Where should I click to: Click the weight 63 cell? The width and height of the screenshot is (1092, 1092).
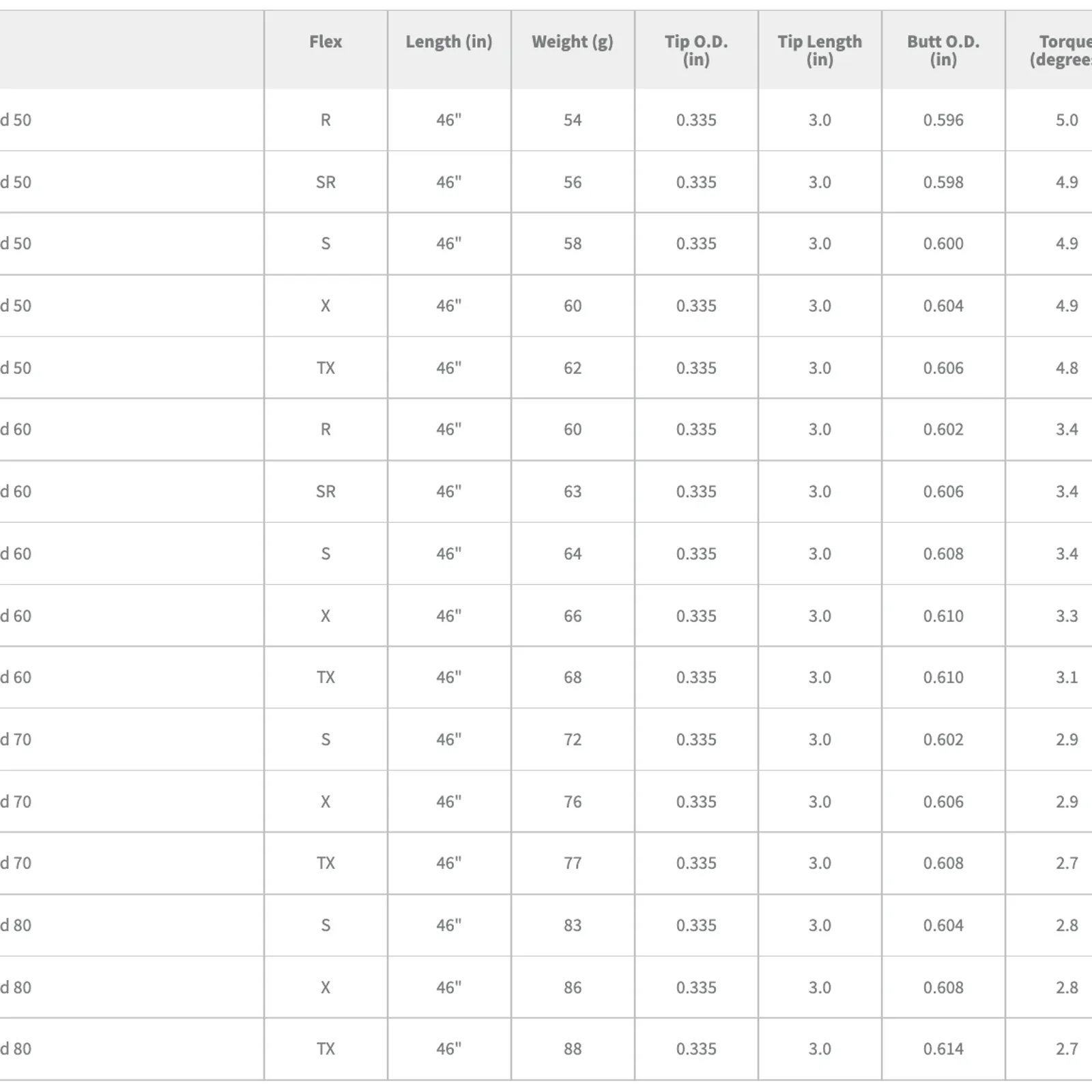573,491
